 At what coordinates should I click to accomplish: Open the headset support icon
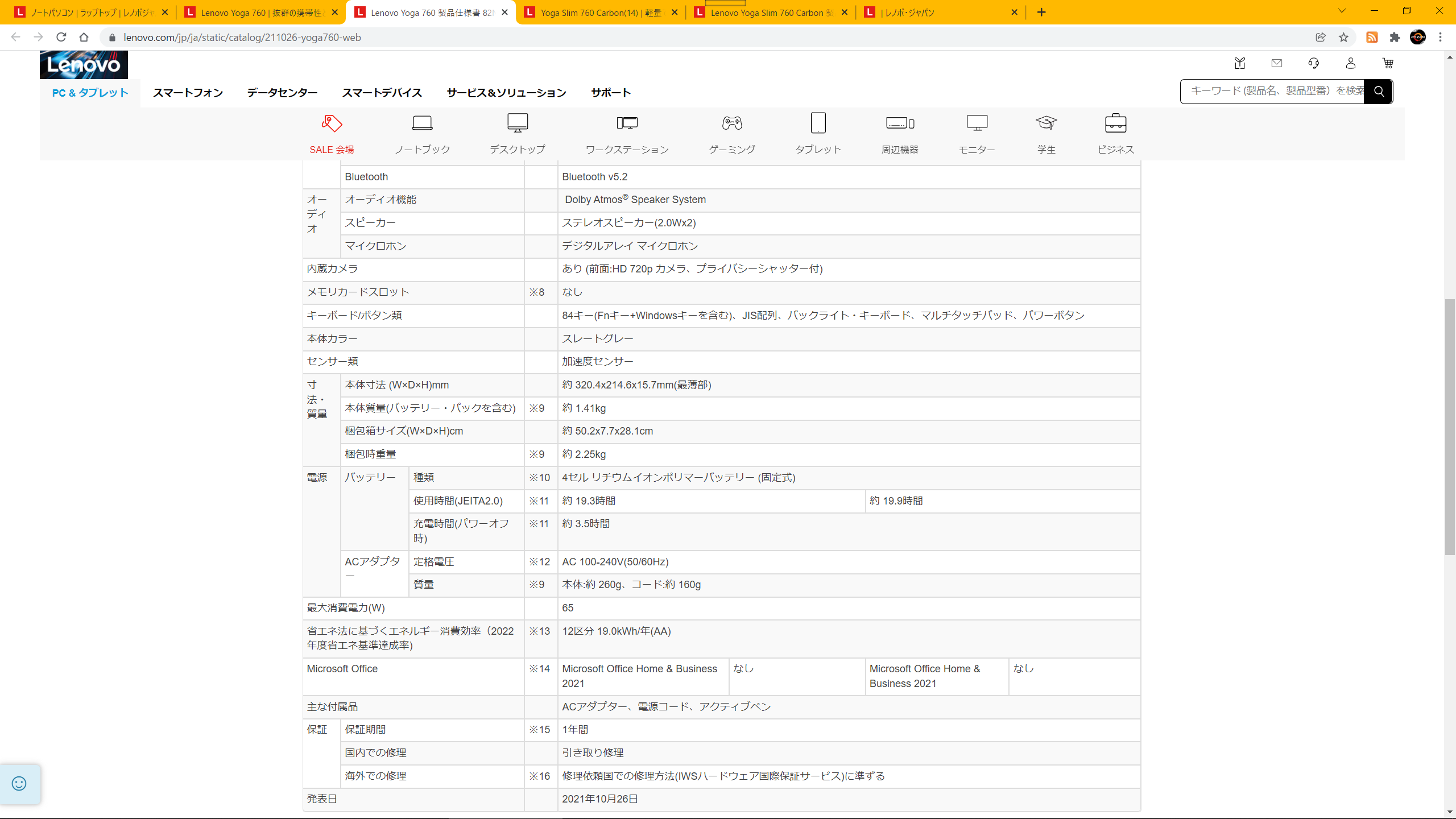coord(1314,63)
